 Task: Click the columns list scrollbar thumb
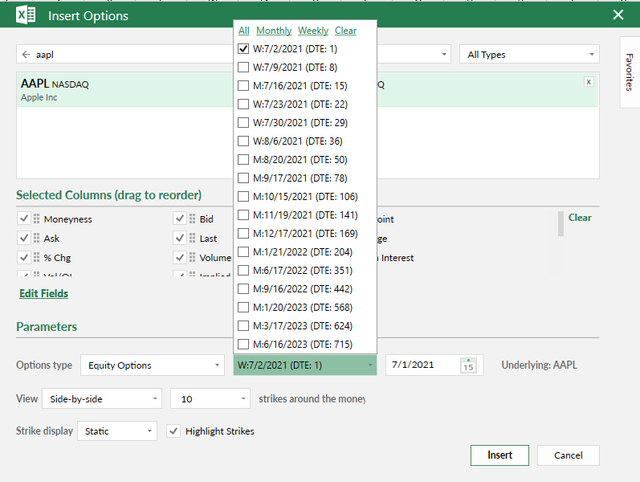click(x=561, y=223)
